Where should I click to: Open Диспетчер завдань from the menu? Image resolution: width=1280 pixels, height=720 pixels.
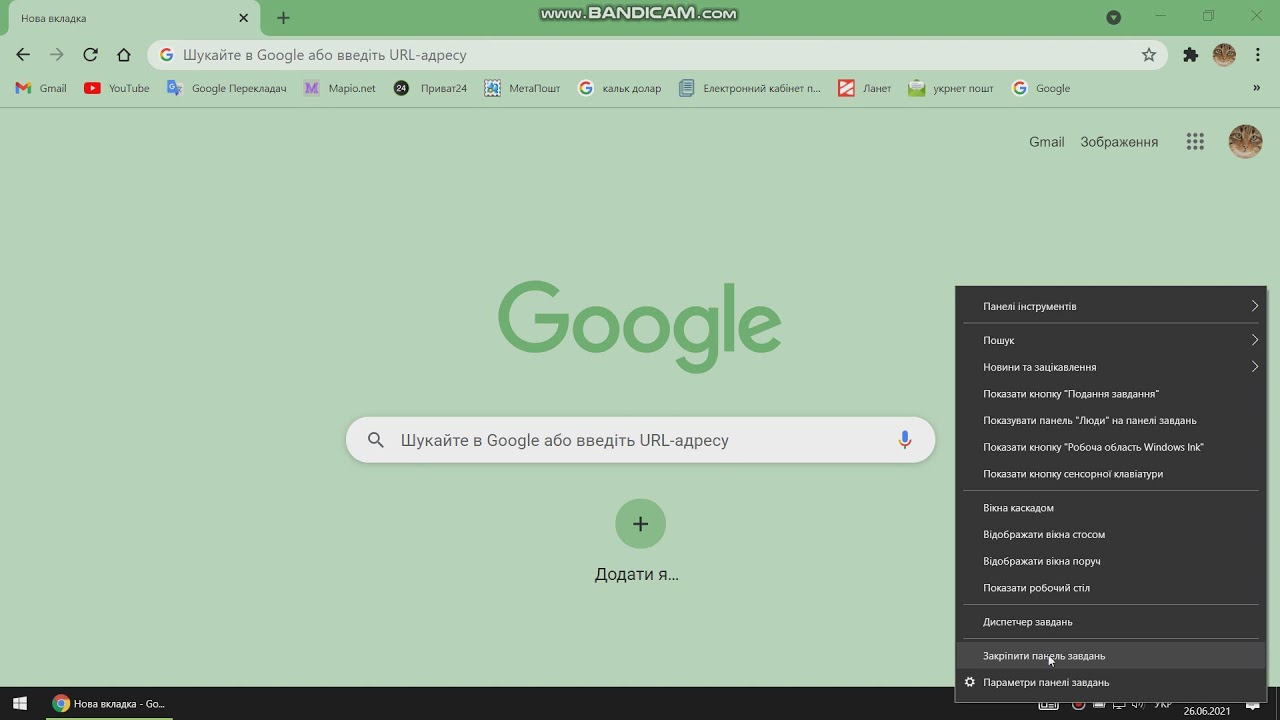(1111, 622)
